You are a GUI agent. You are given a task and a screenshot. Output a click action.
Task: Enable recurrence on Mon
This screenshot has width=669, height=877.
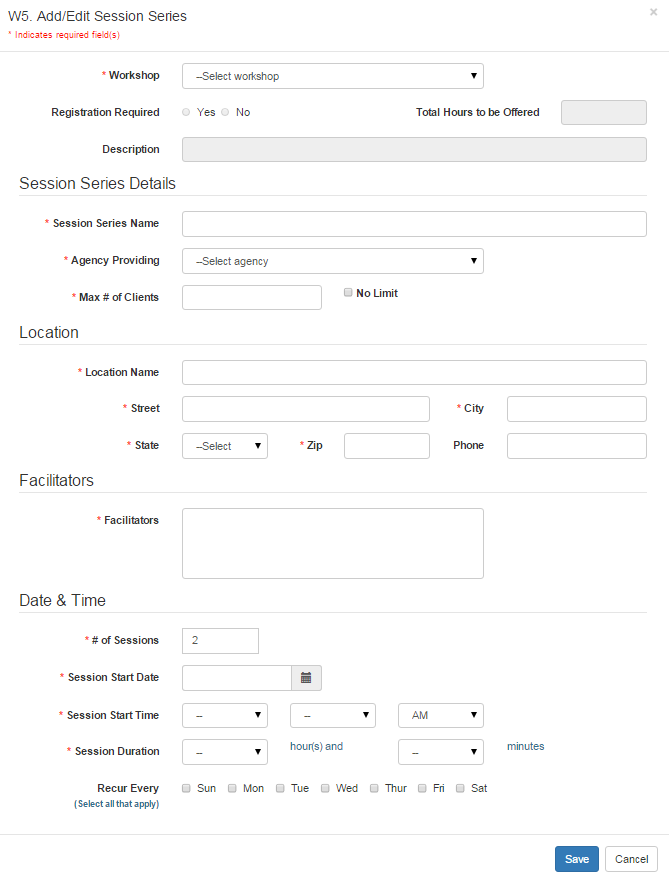(232, 788)
